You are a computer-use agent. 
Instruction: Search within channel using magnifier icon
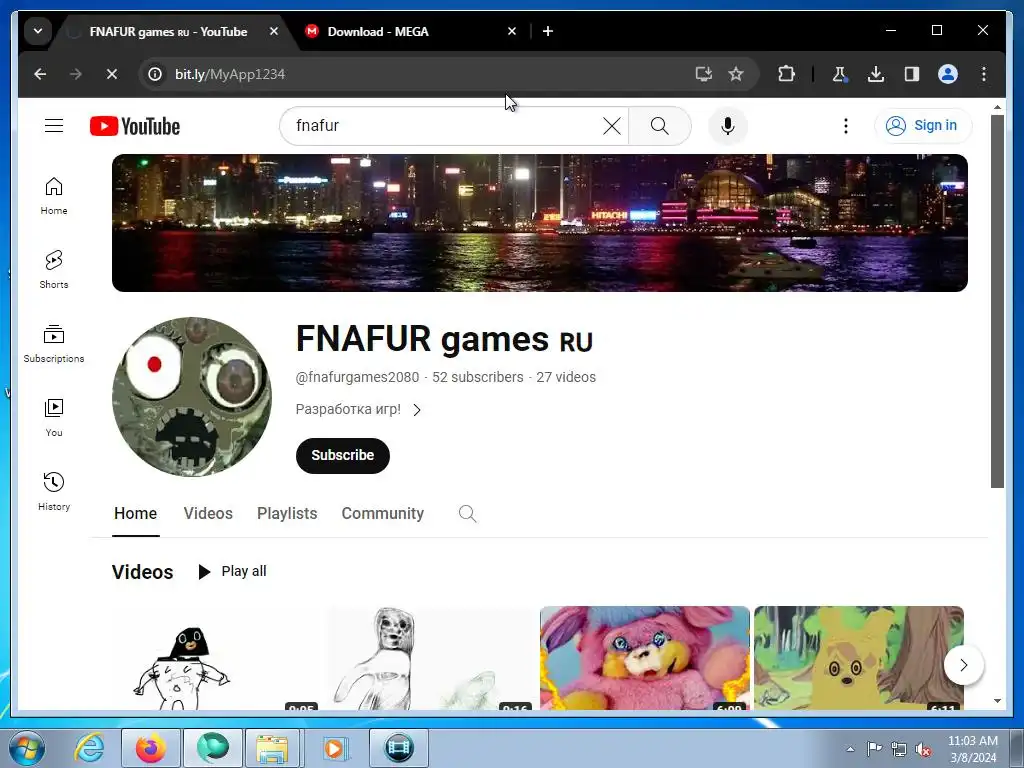pyautogui.click(x=467, y=514)
